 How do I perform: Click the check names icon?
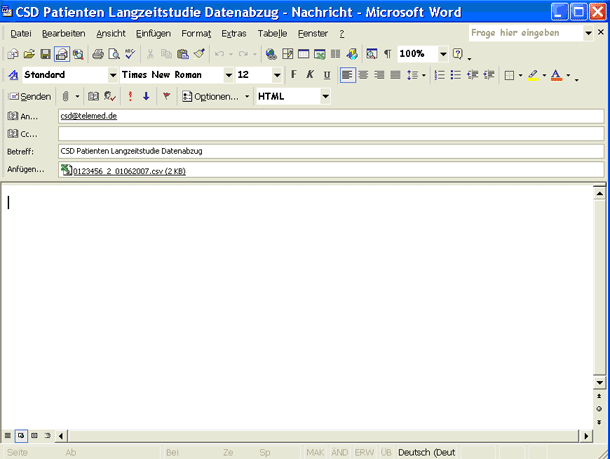[x=110, y=96]
